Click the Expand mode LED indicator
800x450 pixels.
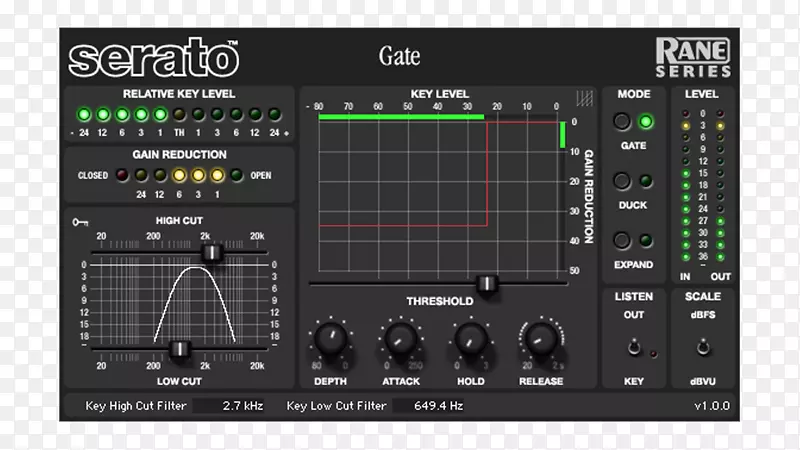pyautogui.click(x=646, y=240)
